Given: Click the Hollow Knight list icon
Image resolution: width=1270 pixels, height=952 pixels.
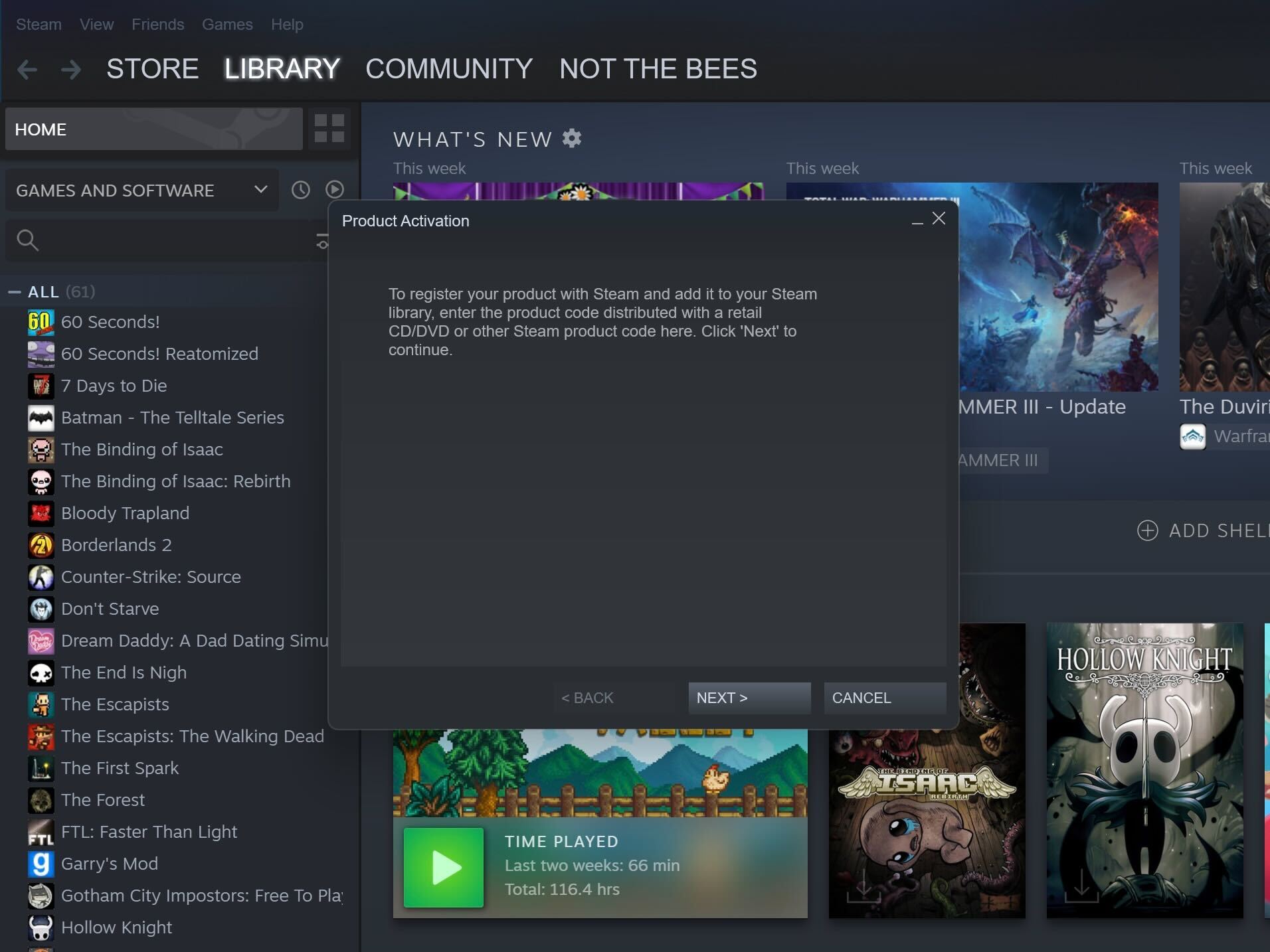Looking at the screenshot, I should (x=41, y=927).
